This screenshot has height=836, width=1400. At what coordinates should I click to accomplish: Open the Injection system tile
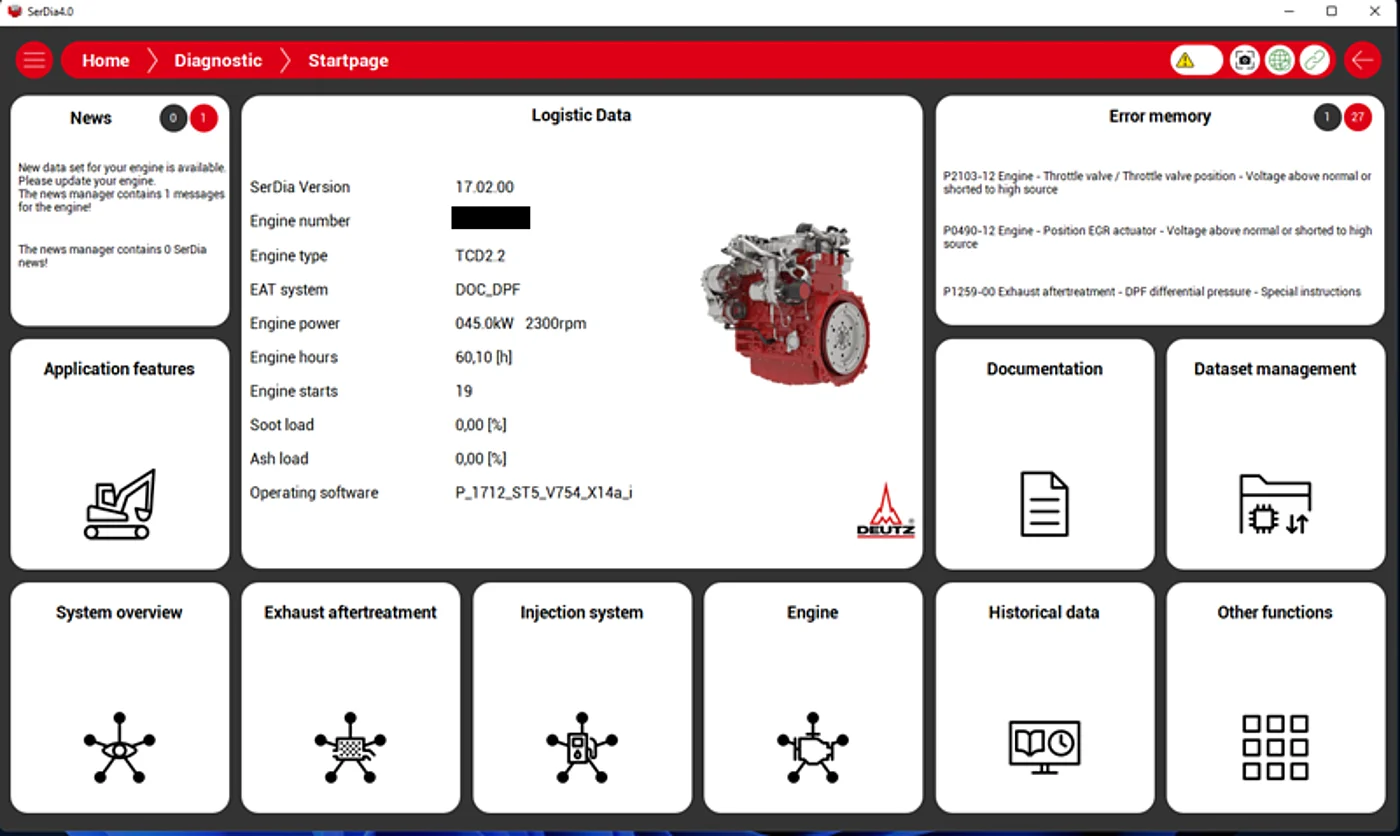tap(582, 697)
